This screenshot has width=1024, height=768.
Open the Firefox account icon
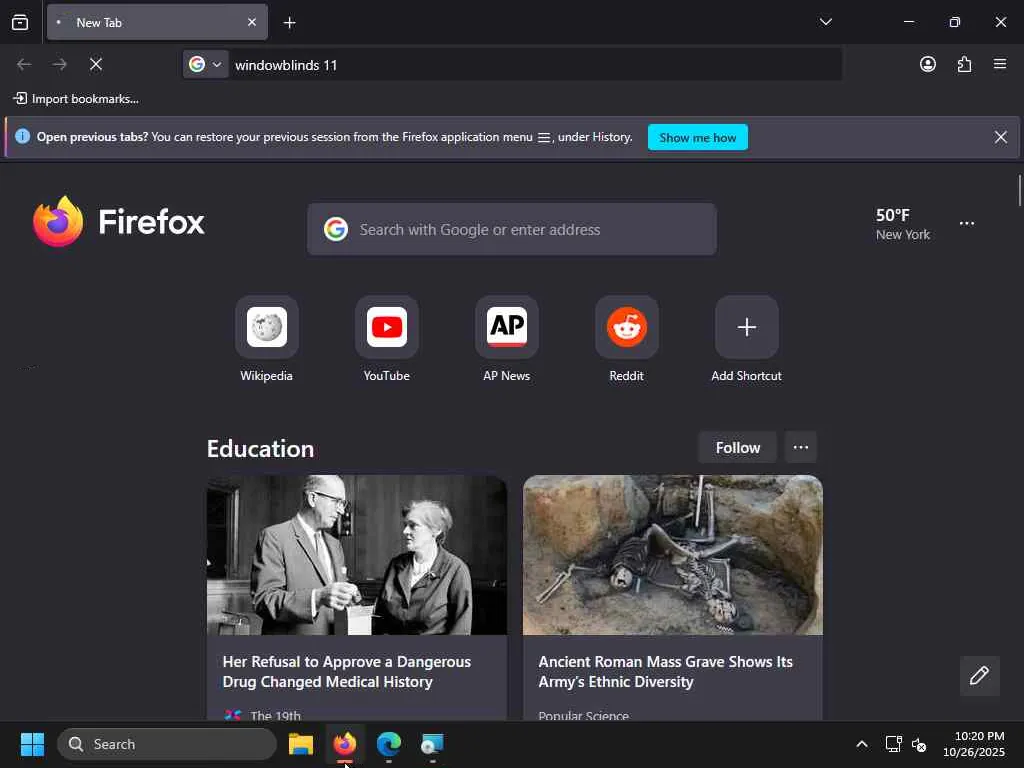point(927,64)
